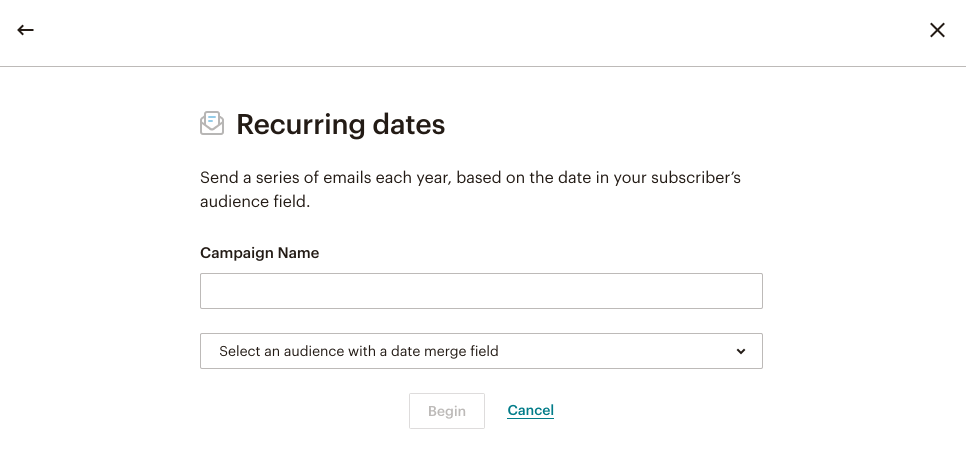
Task: Click the Campaign Name label
Action: pyautogui.click(x=259, y=253)
